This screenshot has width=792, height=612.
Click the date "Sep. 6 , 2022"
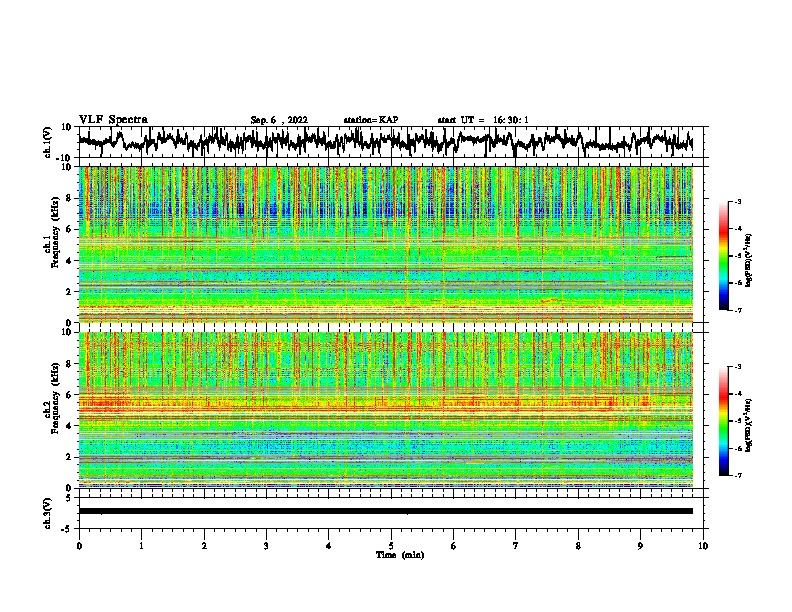point(279,120)
